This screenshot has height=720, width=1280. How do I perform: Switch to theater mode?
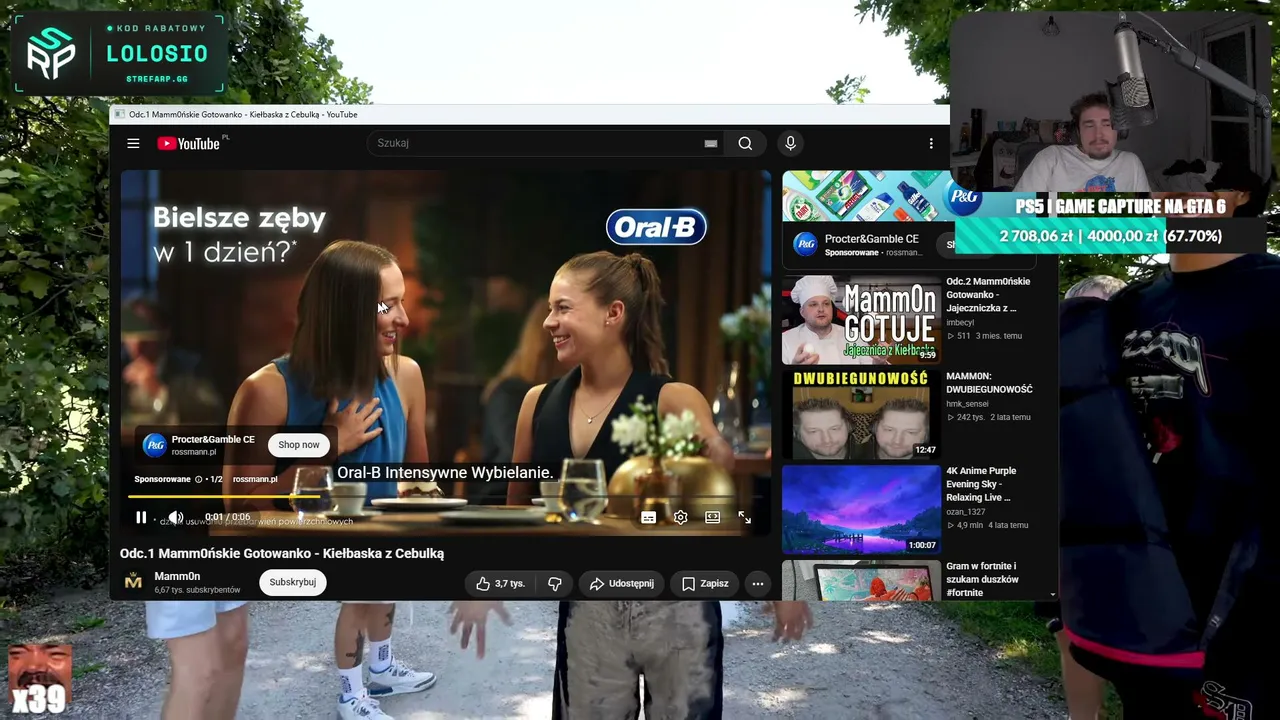pos(712,517)
